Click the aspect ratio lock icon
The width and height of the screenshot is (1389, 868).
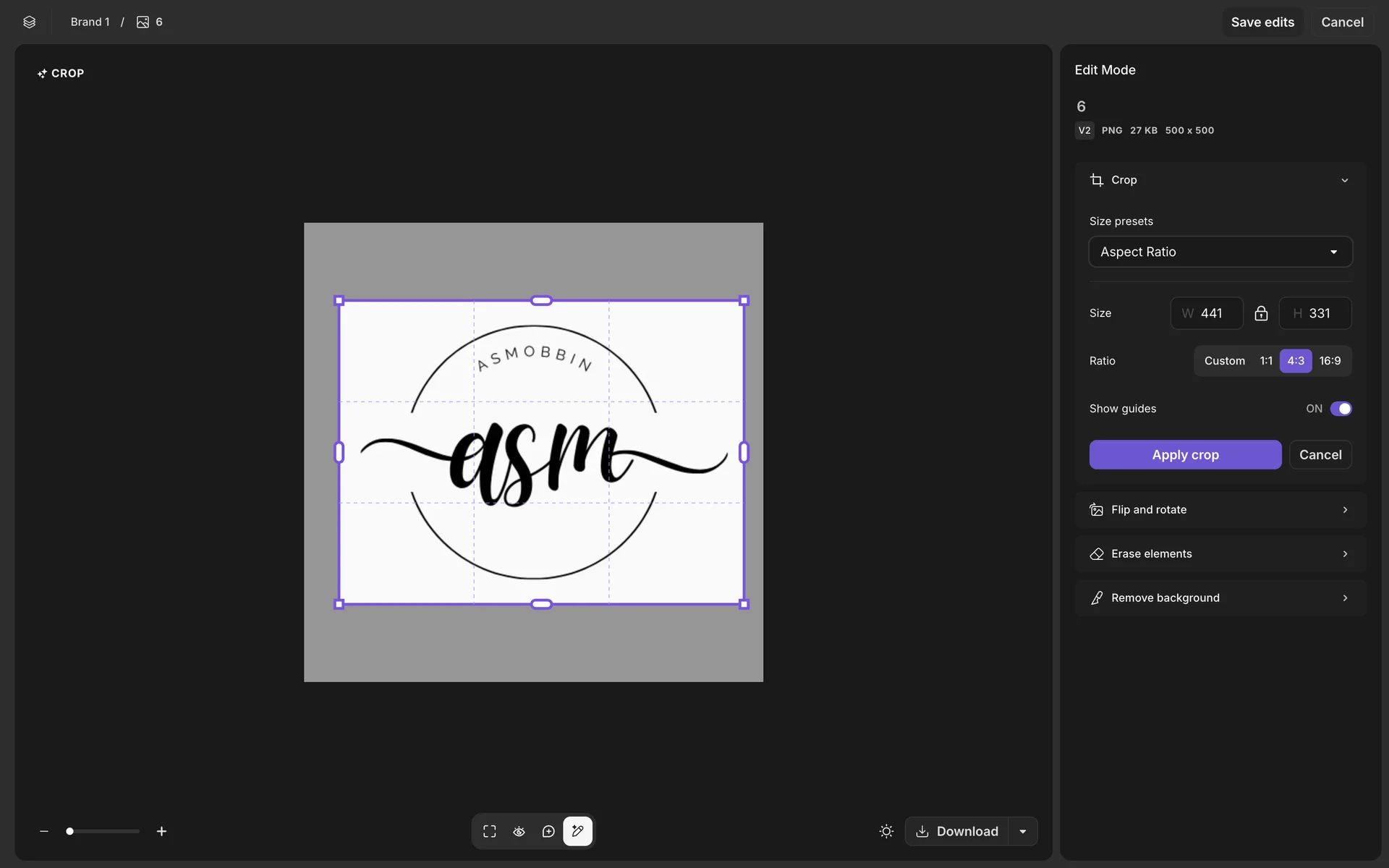pyautogui.click(x=1261, y=313)
